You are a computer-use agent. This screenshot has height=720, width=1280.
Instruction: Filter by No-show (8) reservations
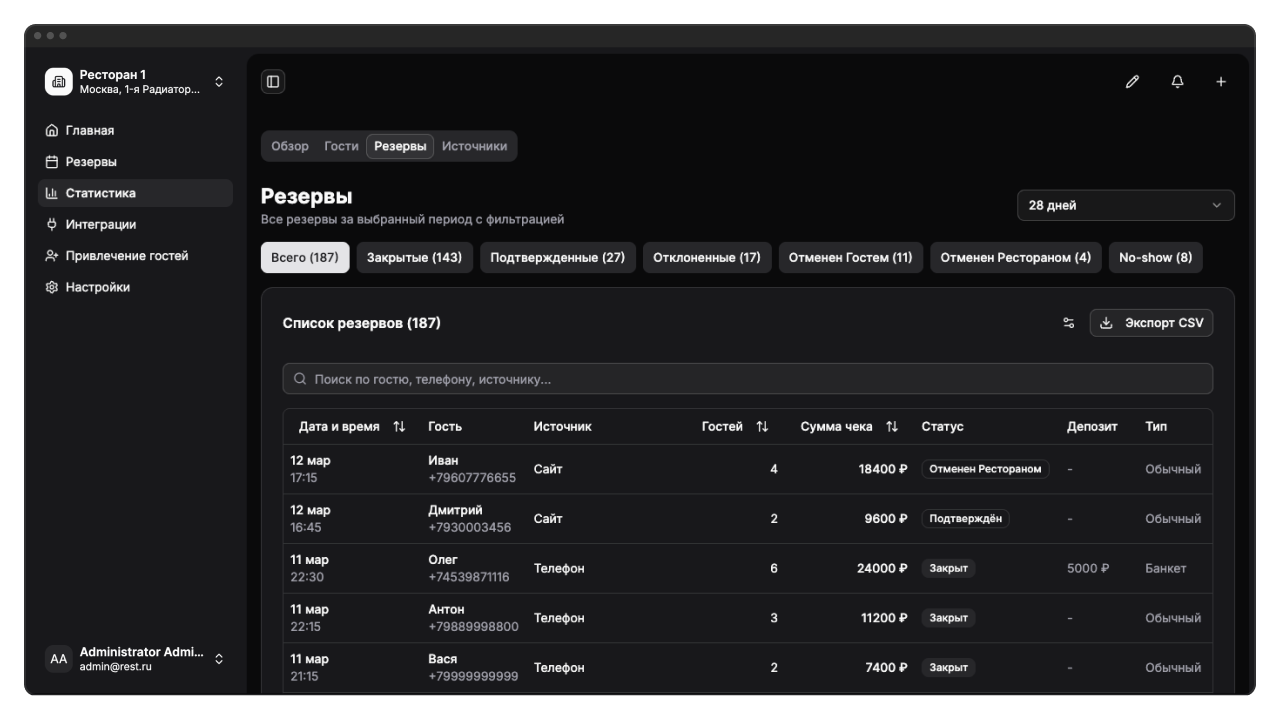tap(1155, 258)
